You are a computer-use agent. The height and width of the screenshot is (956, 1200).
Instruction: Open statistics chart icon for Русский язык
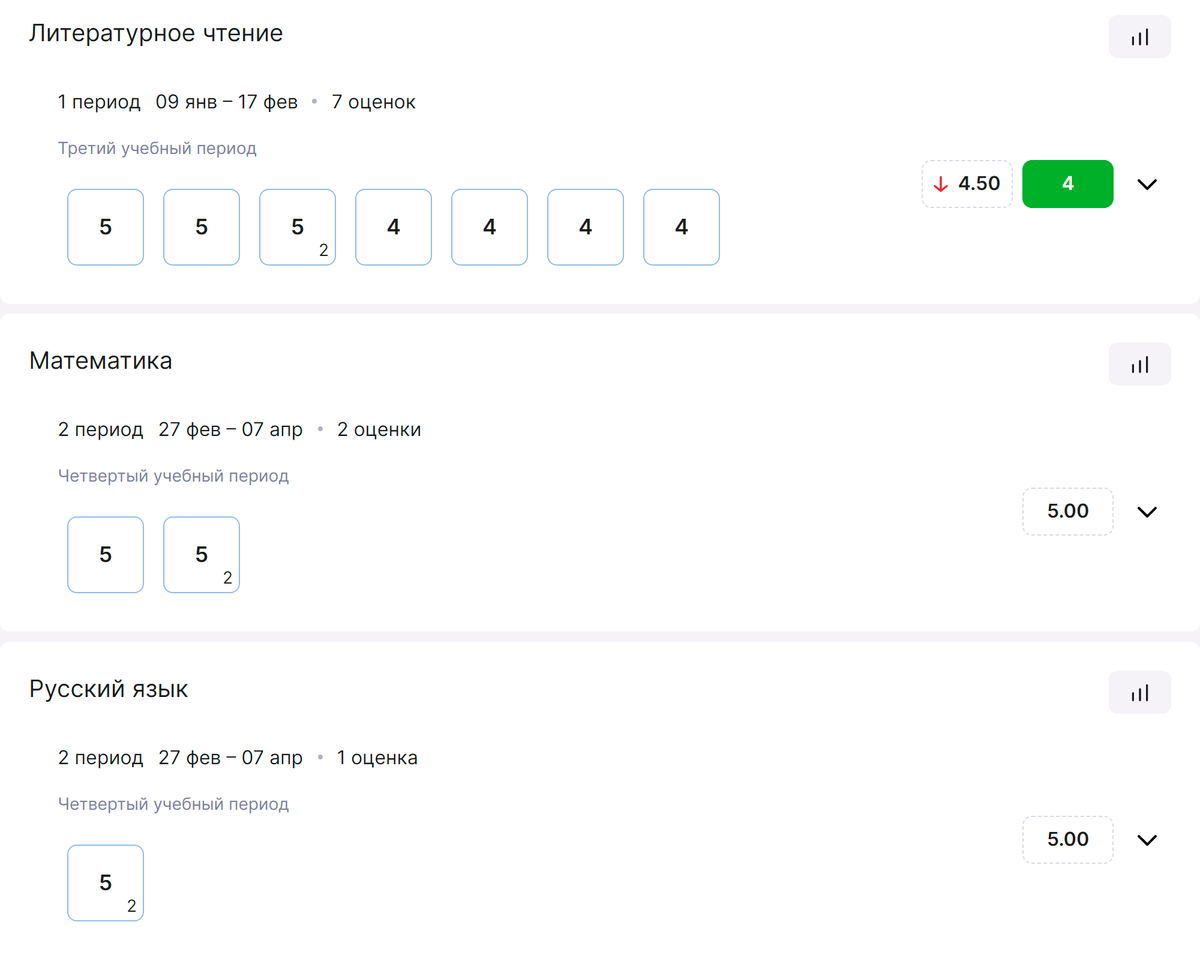[x=1139, y=693]
